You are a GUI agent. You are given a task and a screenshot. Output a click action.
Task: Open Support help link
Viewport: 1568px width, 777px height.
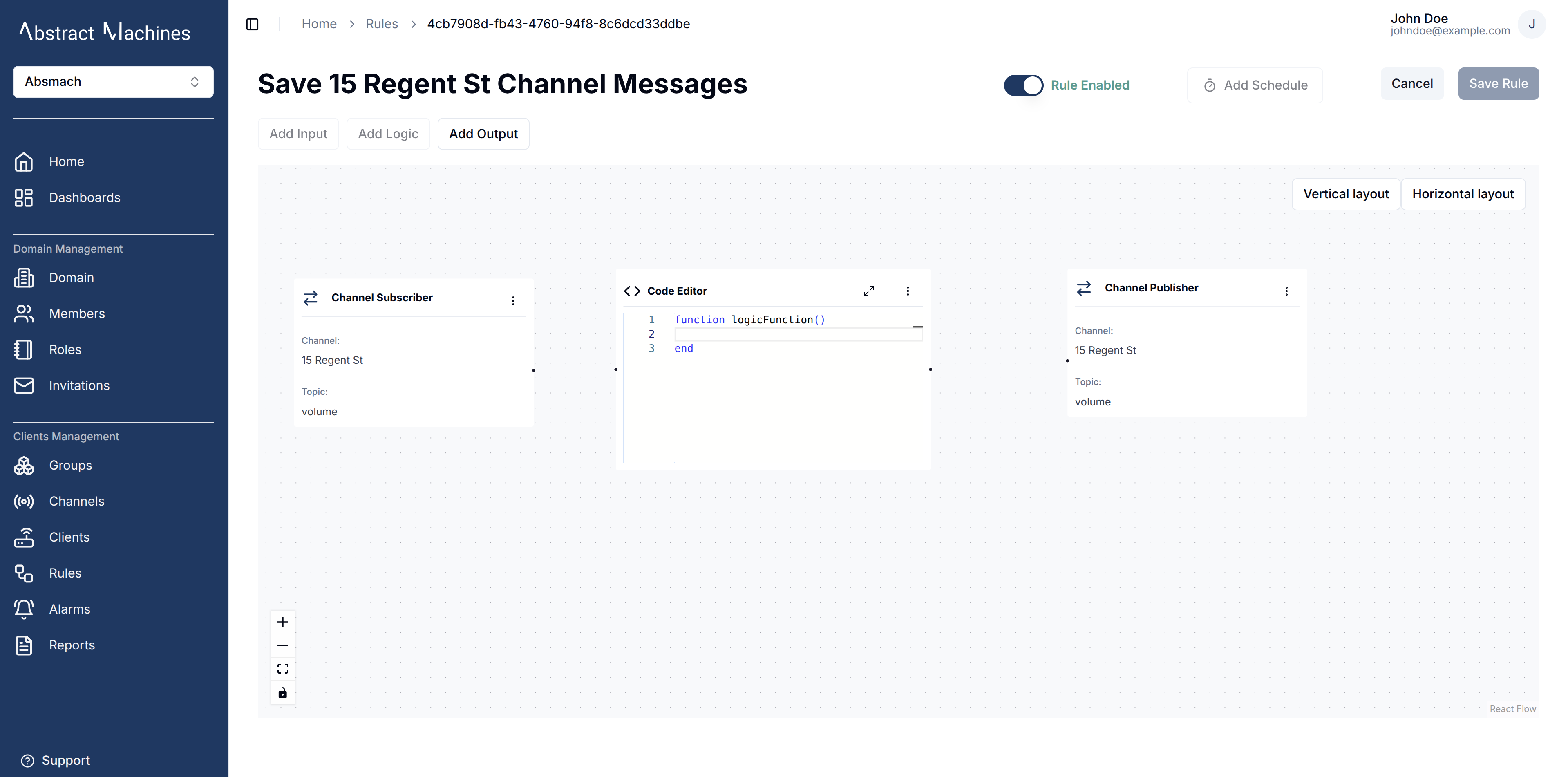click(56, 761)
